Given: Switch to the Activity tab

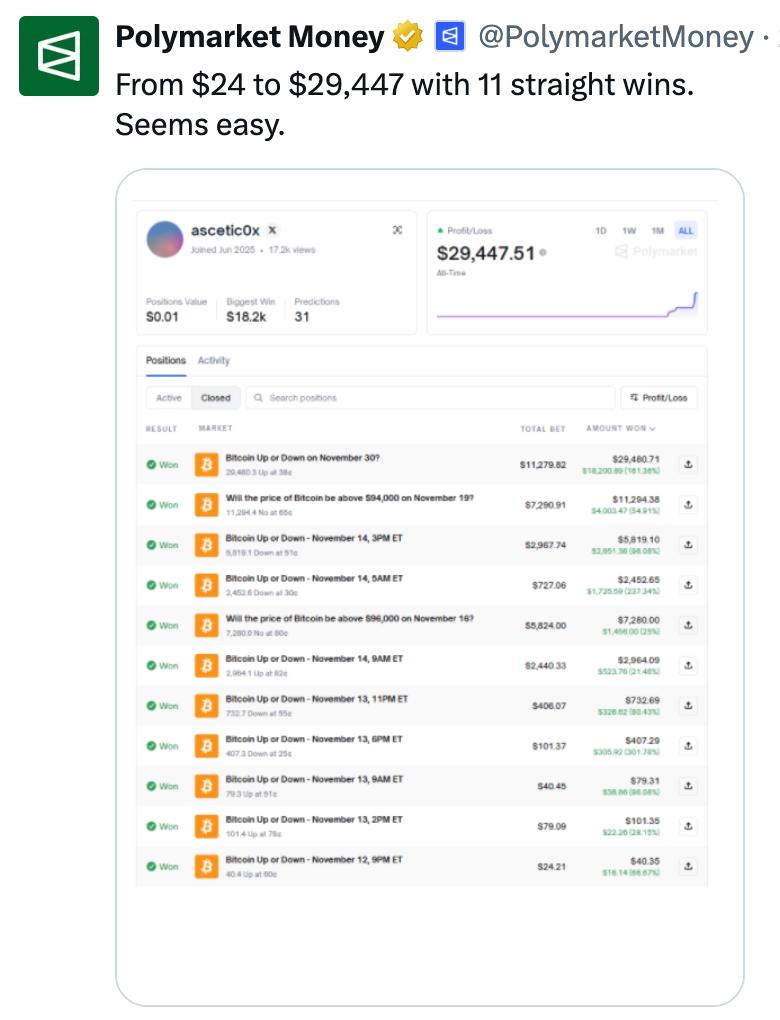Looking at the screenshot, I should tap(213, 360).
